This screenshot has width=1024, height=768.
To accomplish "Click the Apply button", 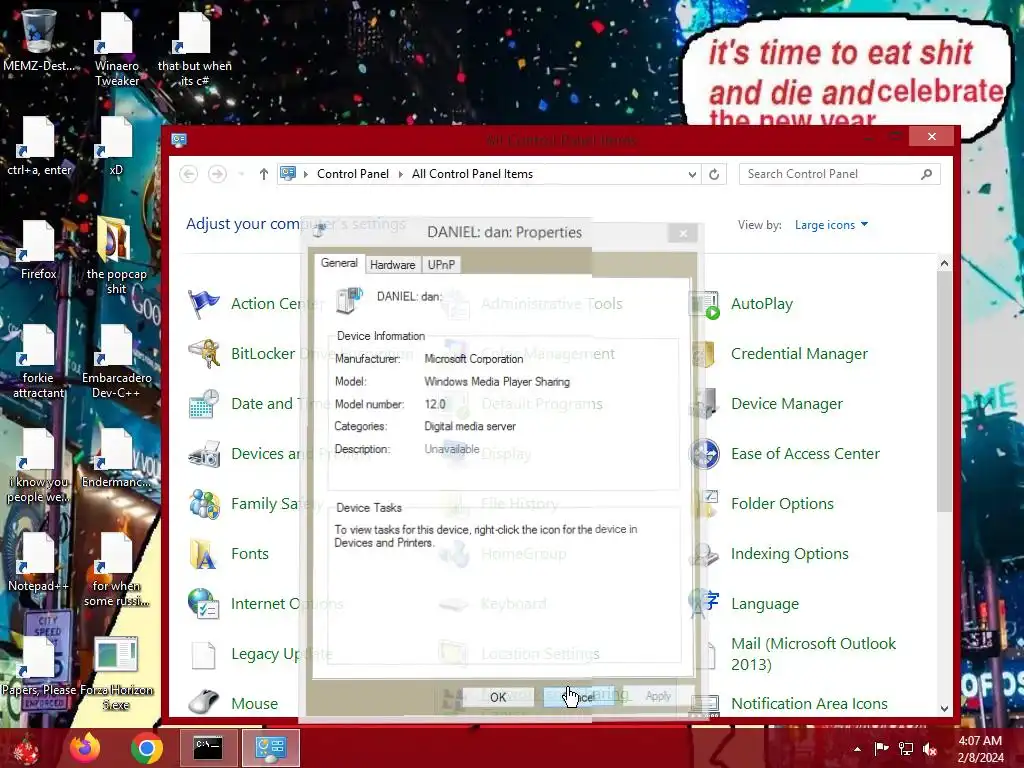I will click(x=658, y=696).
